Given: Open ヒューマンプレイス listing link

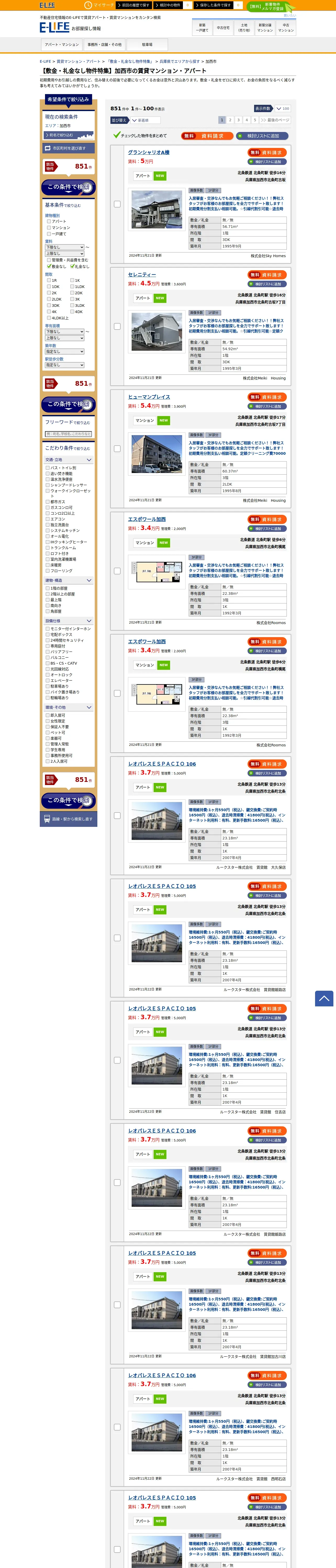Looking at the screenshot, I should tap(149, 397).
